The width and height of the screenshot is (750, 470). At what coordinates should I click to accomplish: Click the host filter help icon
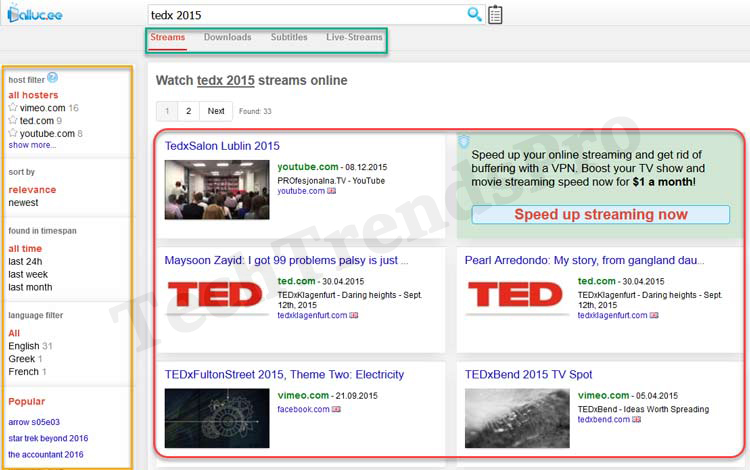pos(53,77)
